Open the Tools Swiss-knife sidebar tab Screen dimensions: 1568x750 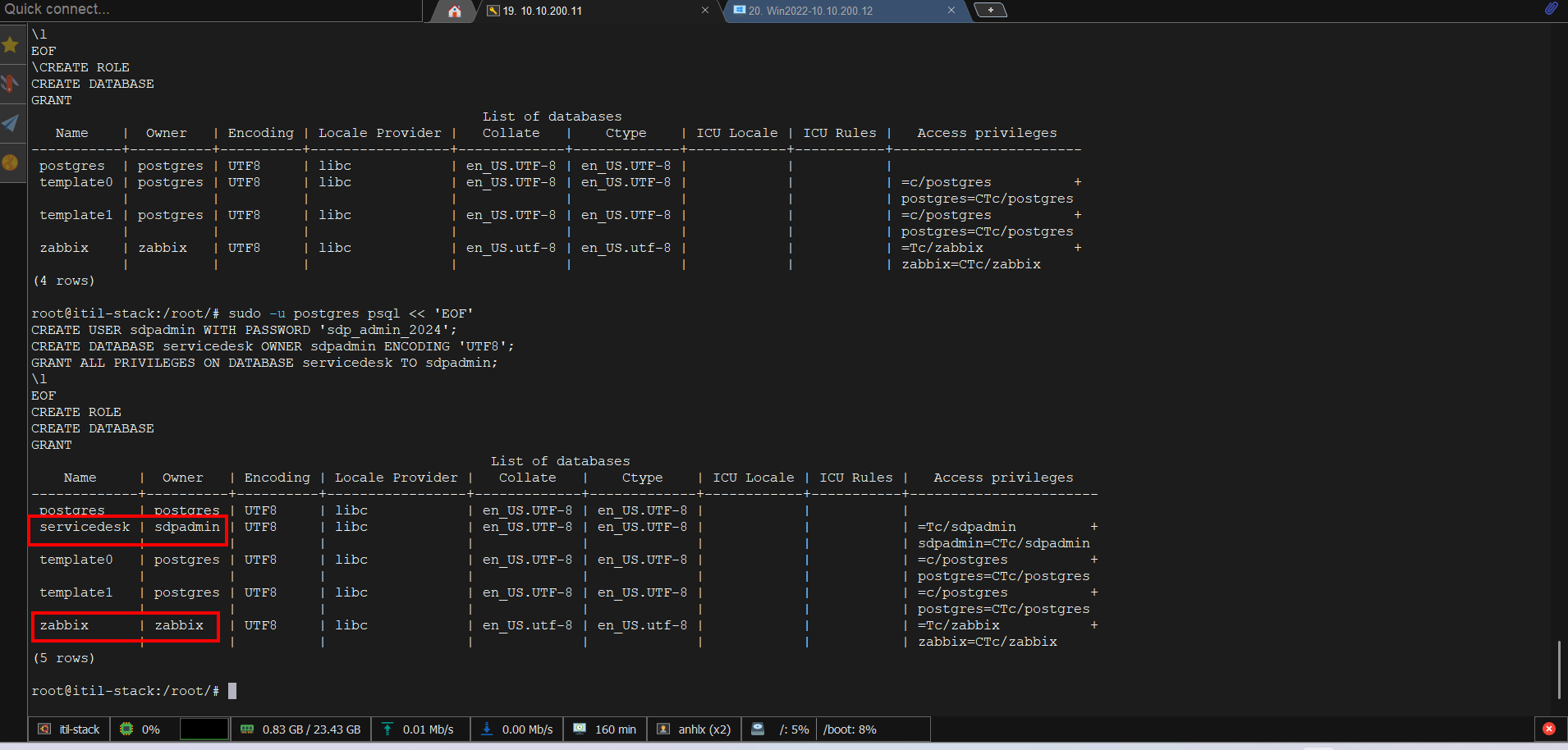11,84
